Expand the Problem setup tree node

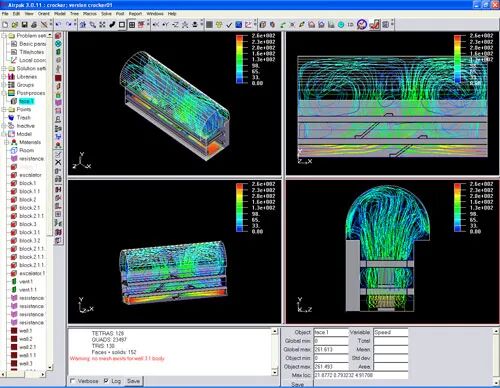tap(4, 35)
